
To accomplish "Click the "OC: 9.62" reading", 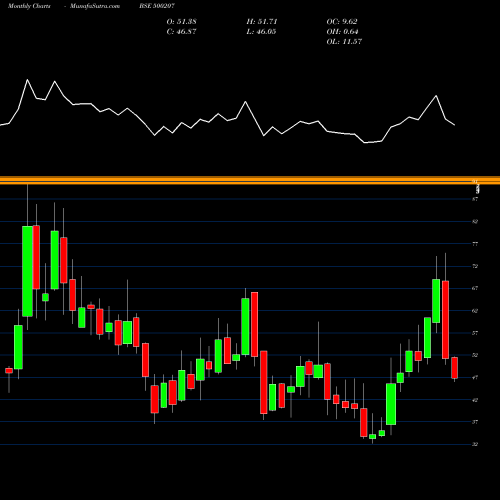I will tap(342, 22).
